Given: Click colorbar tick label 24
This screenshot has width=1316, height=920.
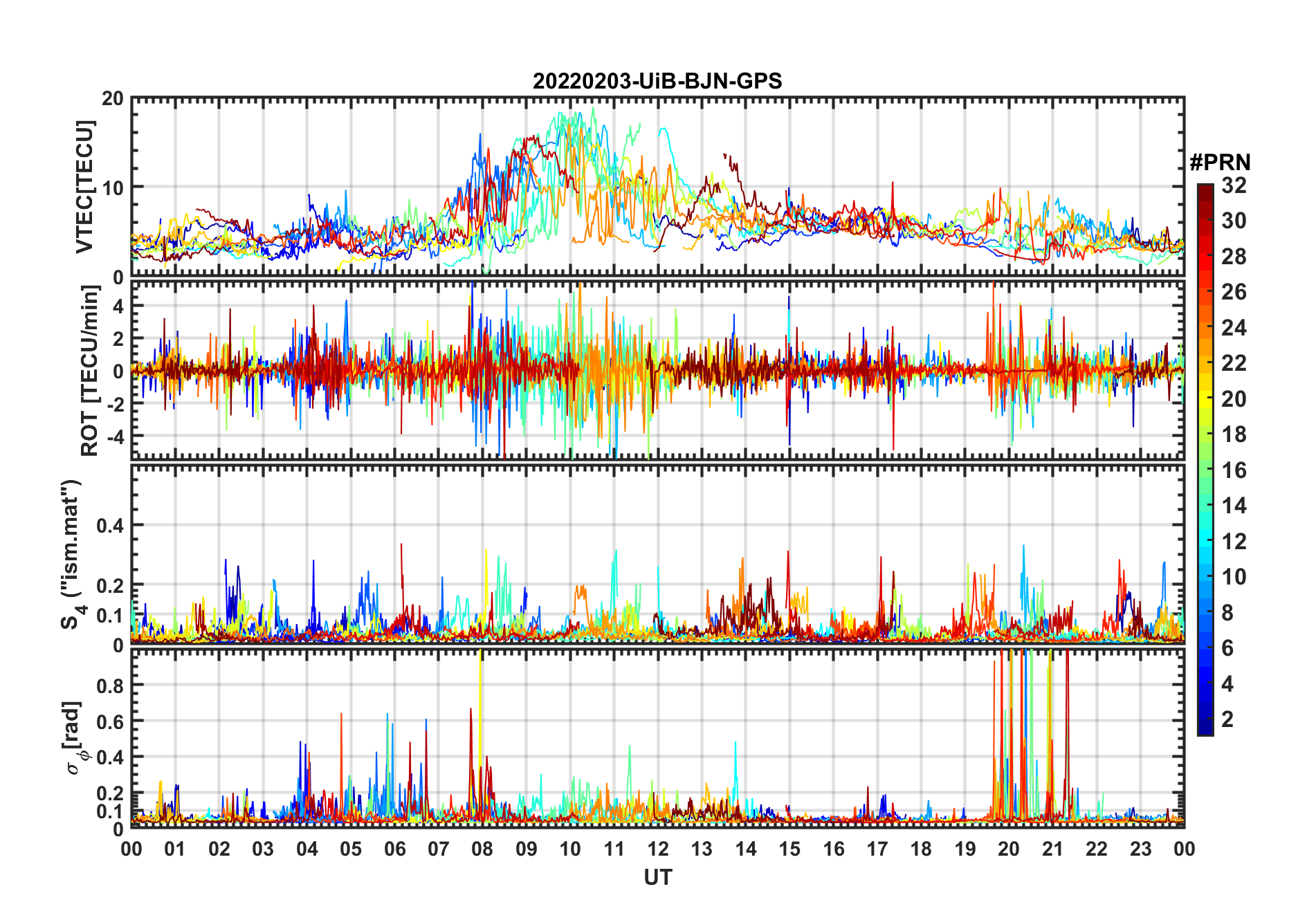Looking at the screenshot, I should point(1234,328).
